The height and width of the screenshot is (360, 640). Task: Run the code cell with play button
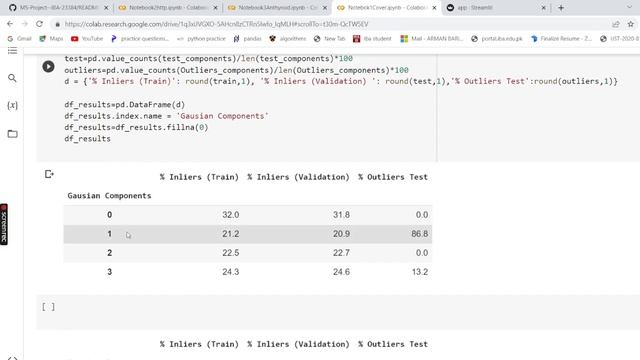(x=48, y=67)
